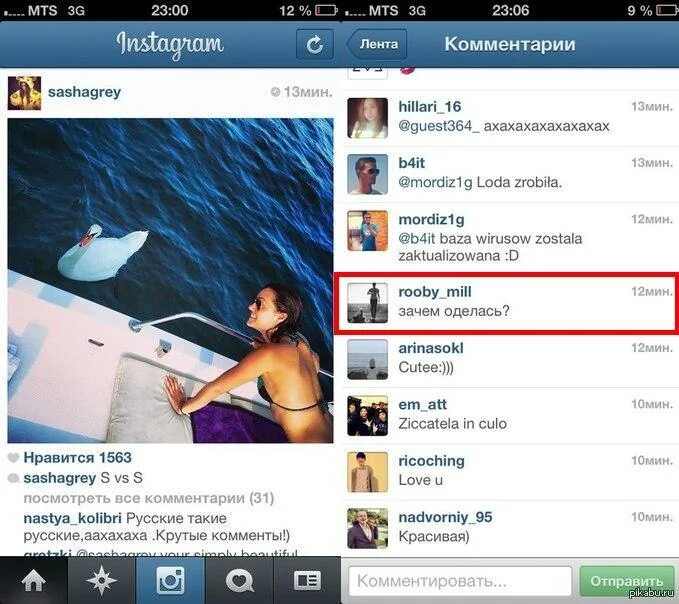
Task: Open the Explore compass star icon
Action: pos(102,580)
